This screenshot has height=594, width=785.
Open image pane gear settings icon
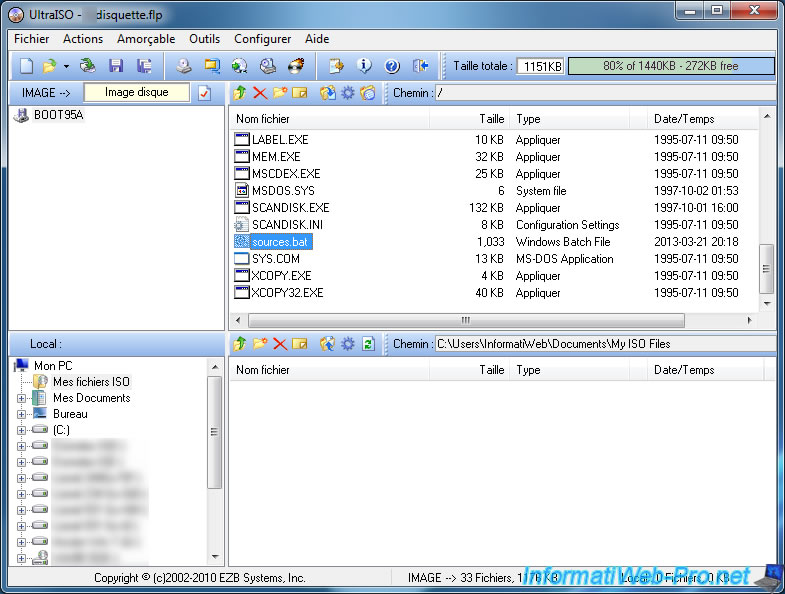pyautogui.click(x=347, y=93)
